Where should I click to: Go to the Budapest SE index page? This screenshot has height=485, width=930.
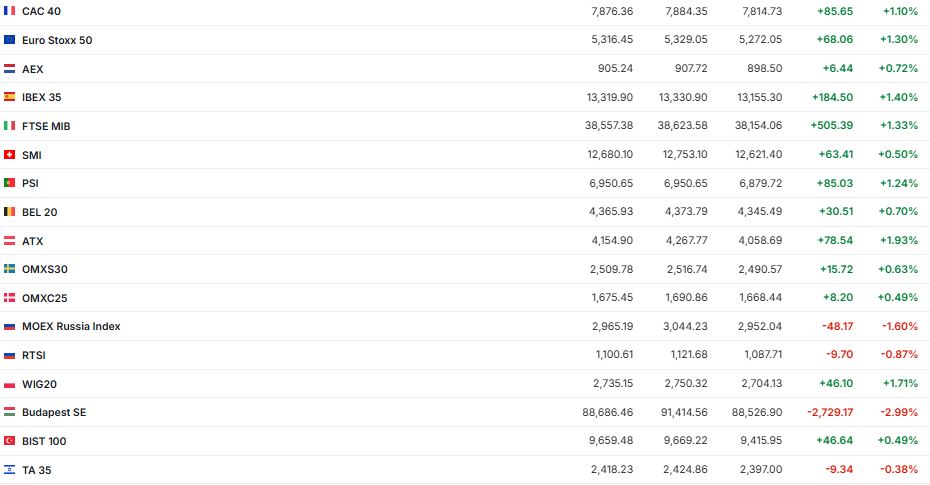click(x=54, y=412)
